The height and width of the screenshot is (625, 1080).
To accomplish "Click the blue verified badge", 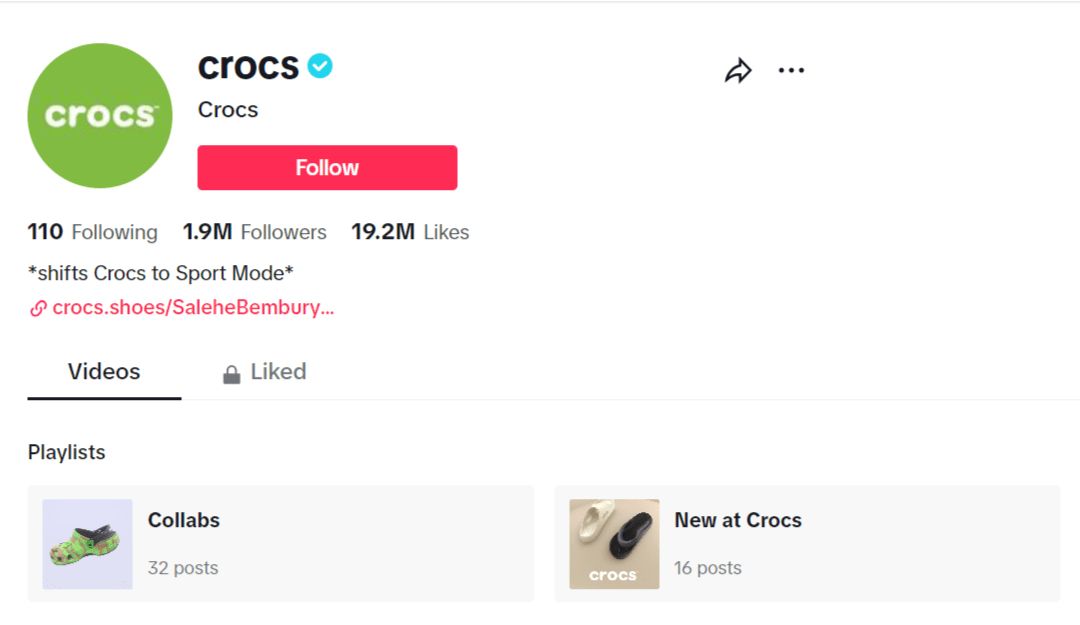I will [320, 67].
